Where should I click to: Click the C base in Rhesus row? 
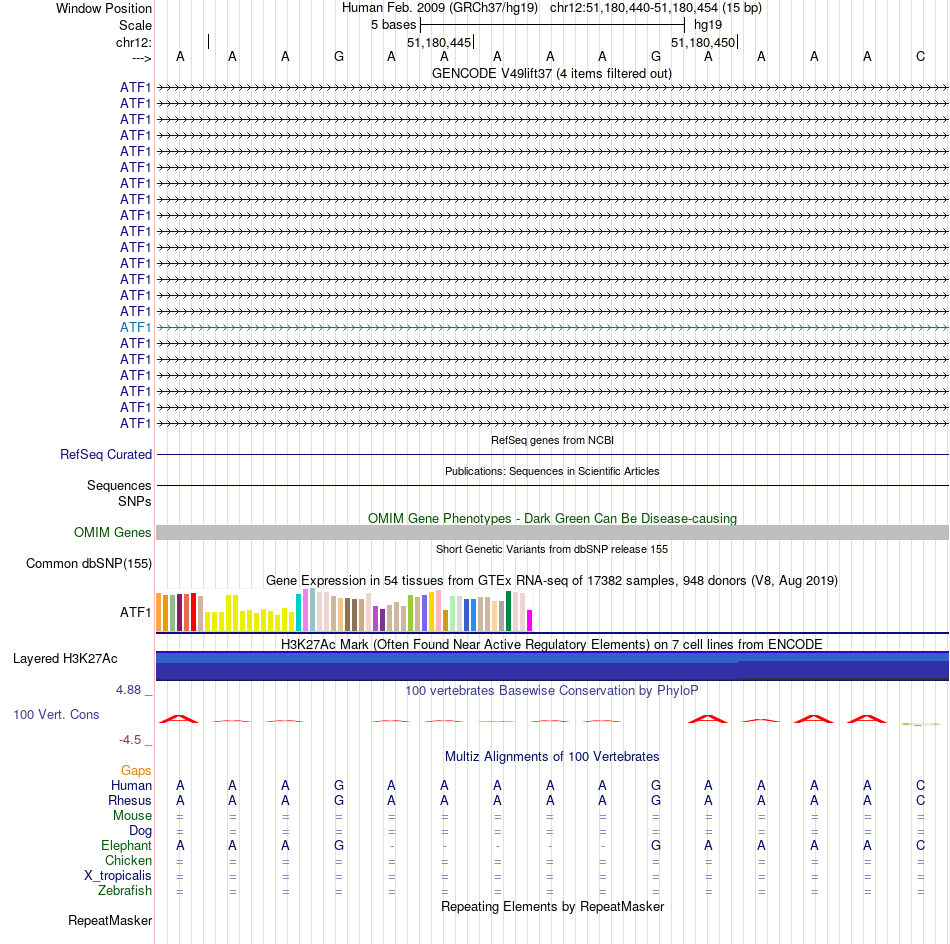(920, 800)
